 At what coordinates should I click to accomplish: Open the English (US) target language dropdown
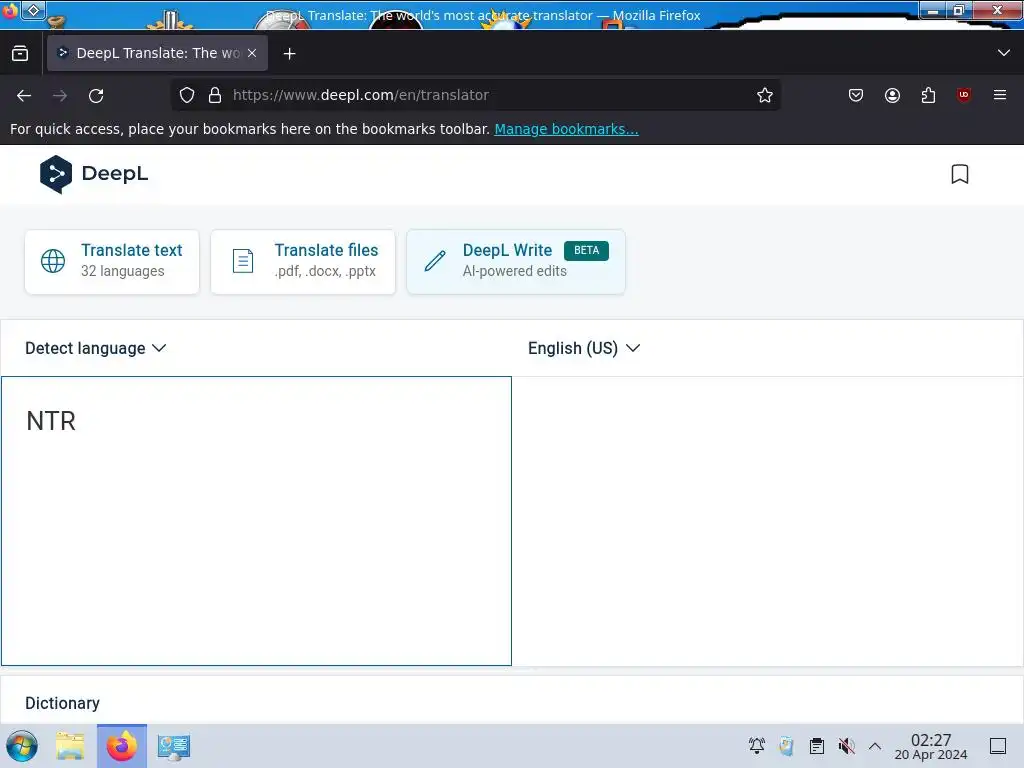(x=584, y=348)
